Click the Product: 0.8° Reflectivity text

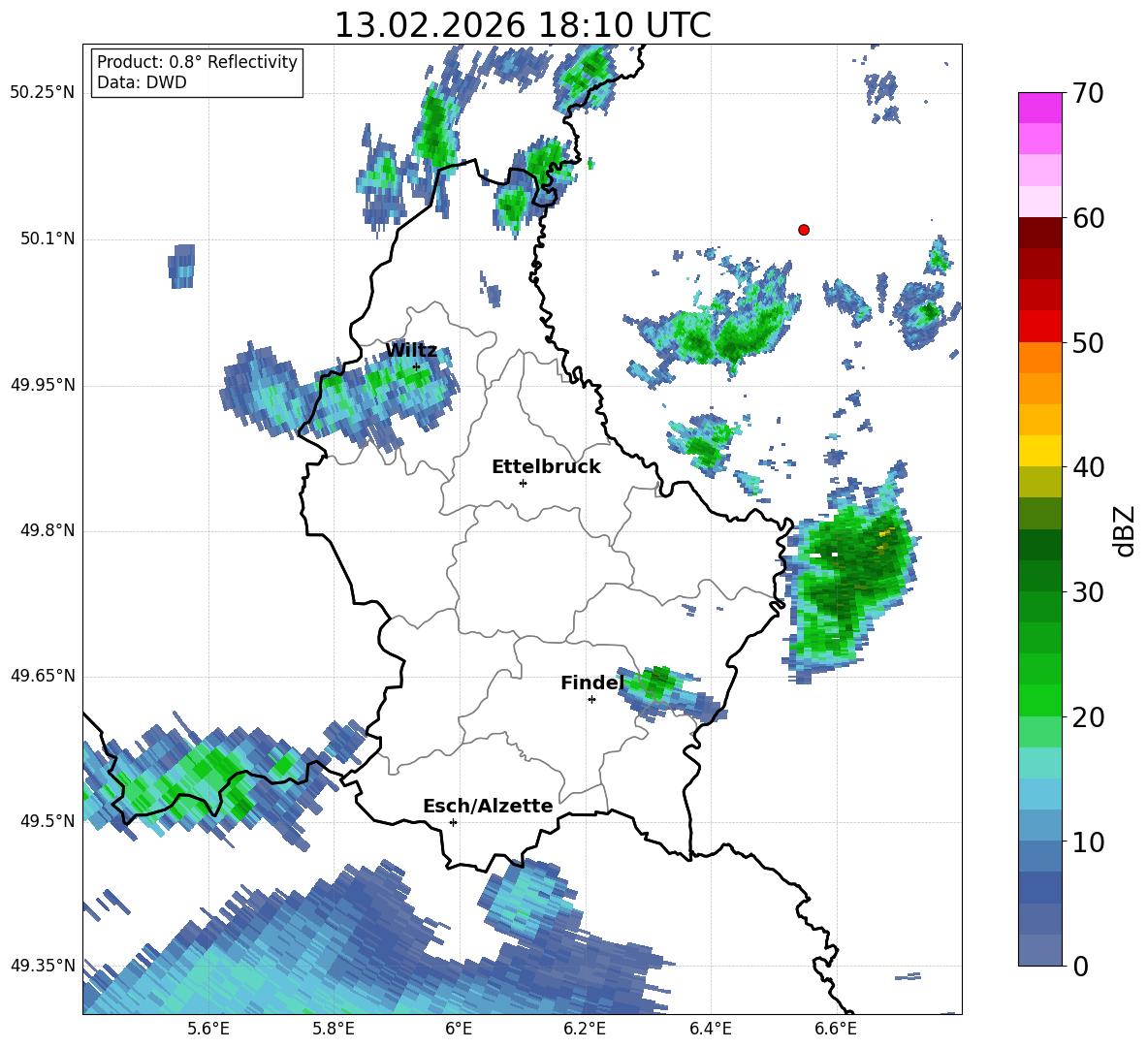coord(197,61)
